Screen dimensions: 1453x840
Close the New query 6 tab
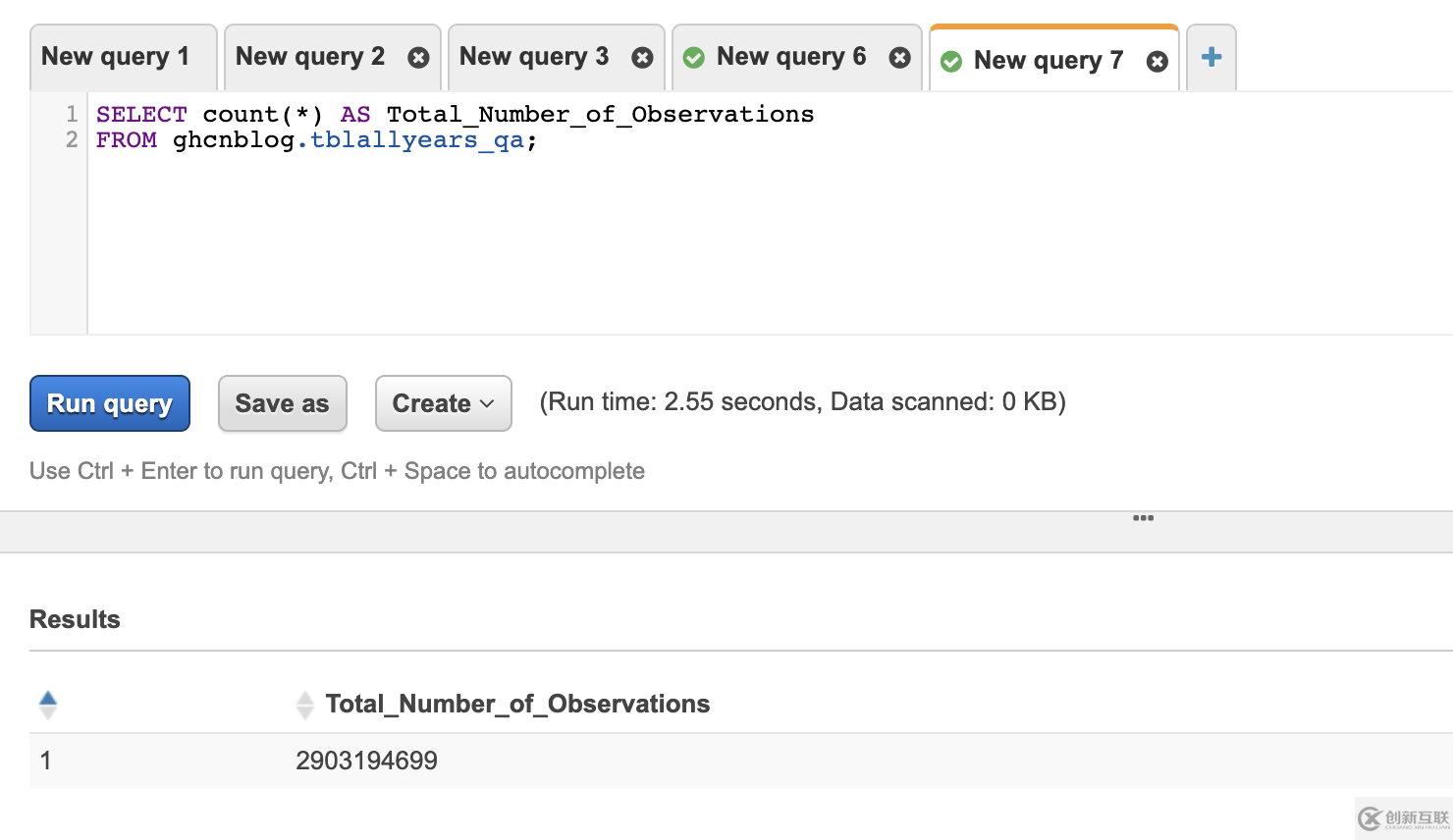click(x=899, y=58)
